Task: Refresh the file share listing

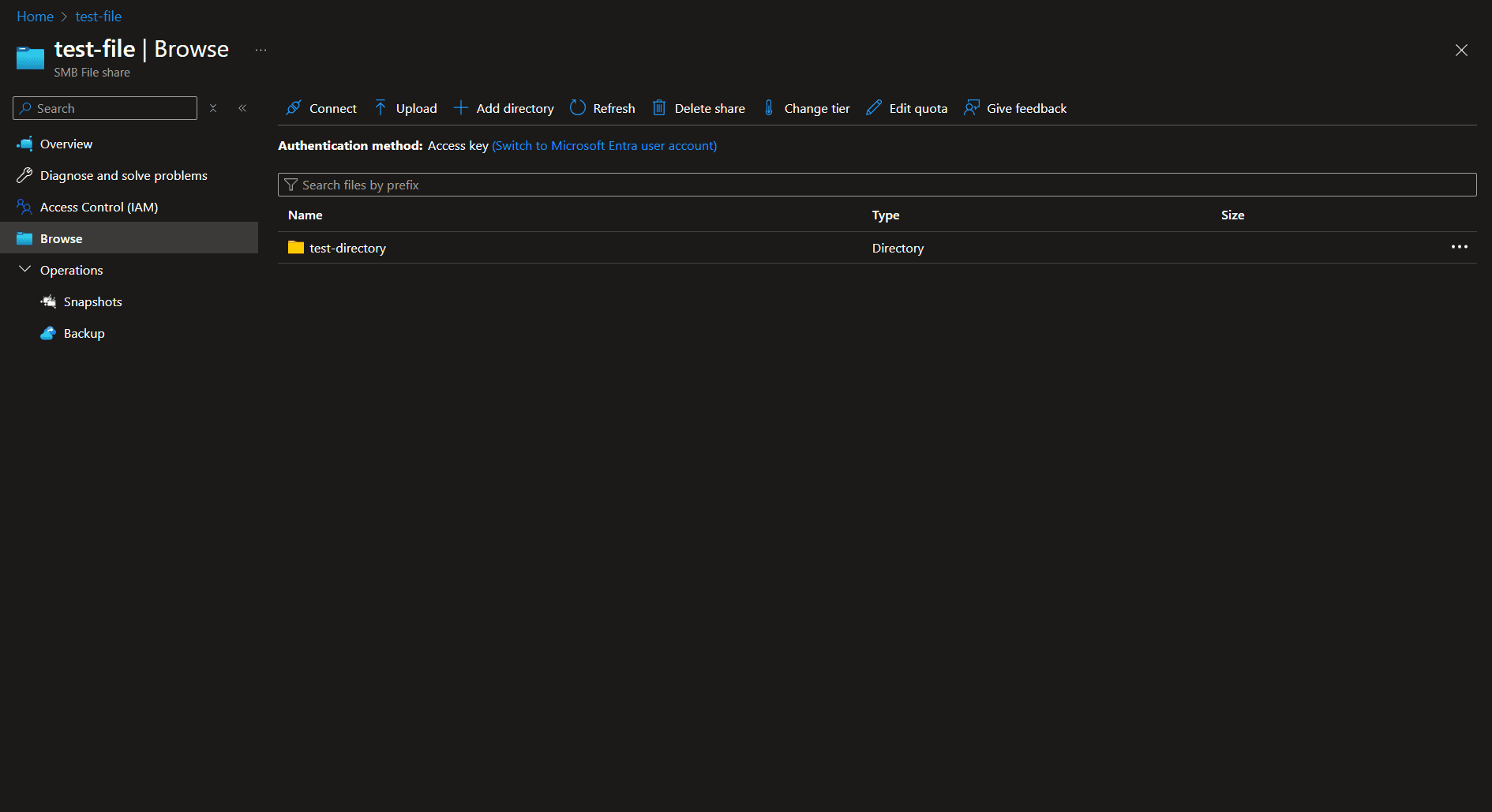Action: tap(577, 108)
